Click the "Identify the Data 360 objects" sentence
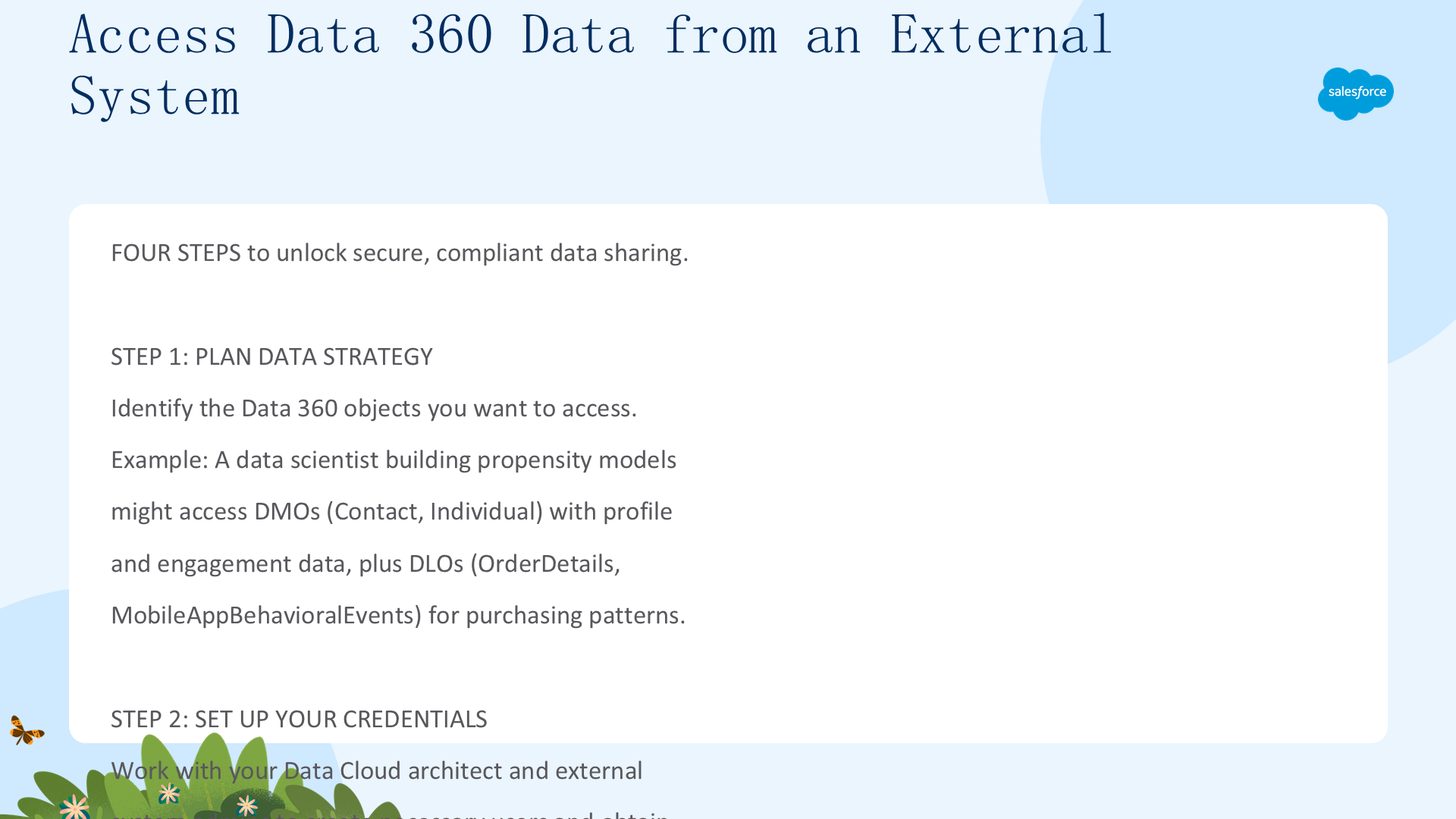Screen dimensions: 1456x819 [374, 408]
